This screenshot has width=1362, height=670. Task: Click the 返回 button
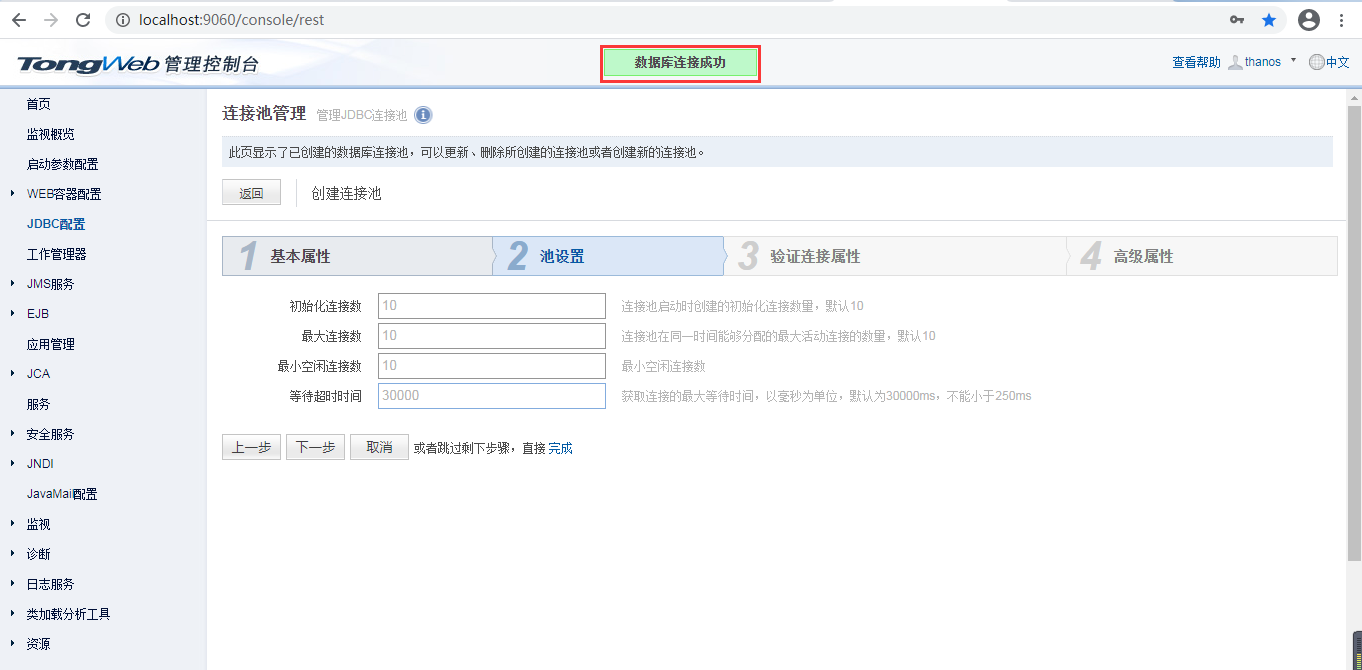pyautogui.click(x=251, y=193)
